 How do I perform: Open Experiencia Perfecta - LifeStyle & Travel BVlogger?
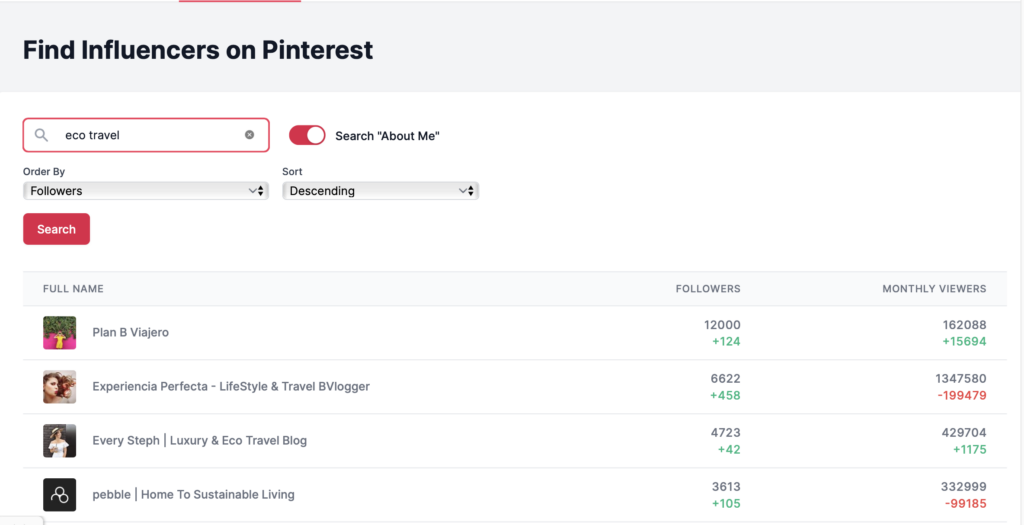tap(231, 387)
